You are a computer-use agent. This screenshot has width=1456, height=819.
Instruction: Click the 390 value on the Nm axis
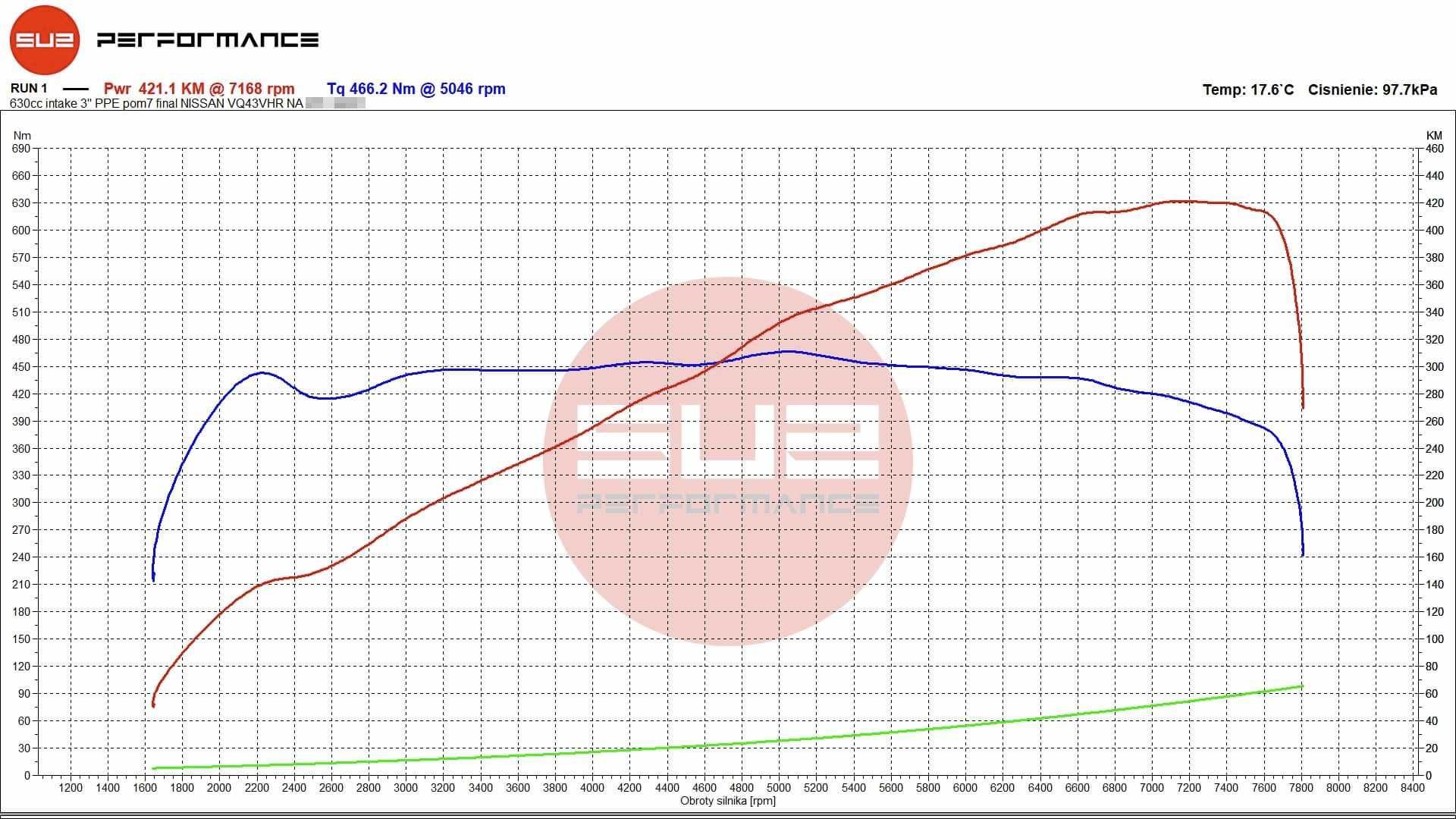[20, 422]
